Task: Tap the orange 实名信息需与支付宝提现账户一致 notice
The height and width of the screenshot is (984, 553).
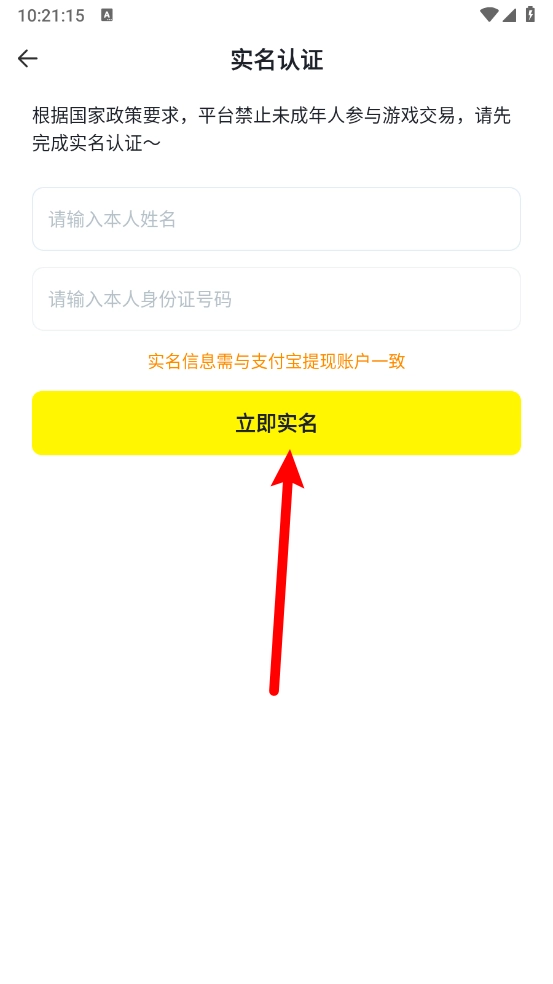Action: coord(276,361)
